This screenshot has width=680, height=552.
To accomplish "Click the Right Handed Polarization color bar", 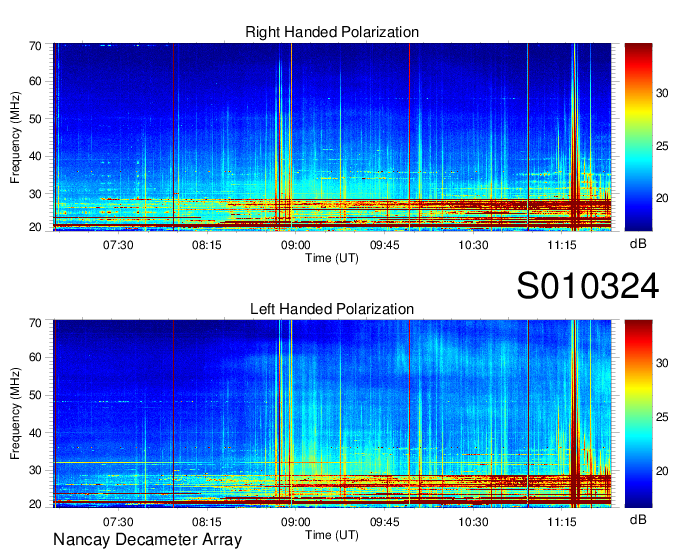I will click(638, 137).
